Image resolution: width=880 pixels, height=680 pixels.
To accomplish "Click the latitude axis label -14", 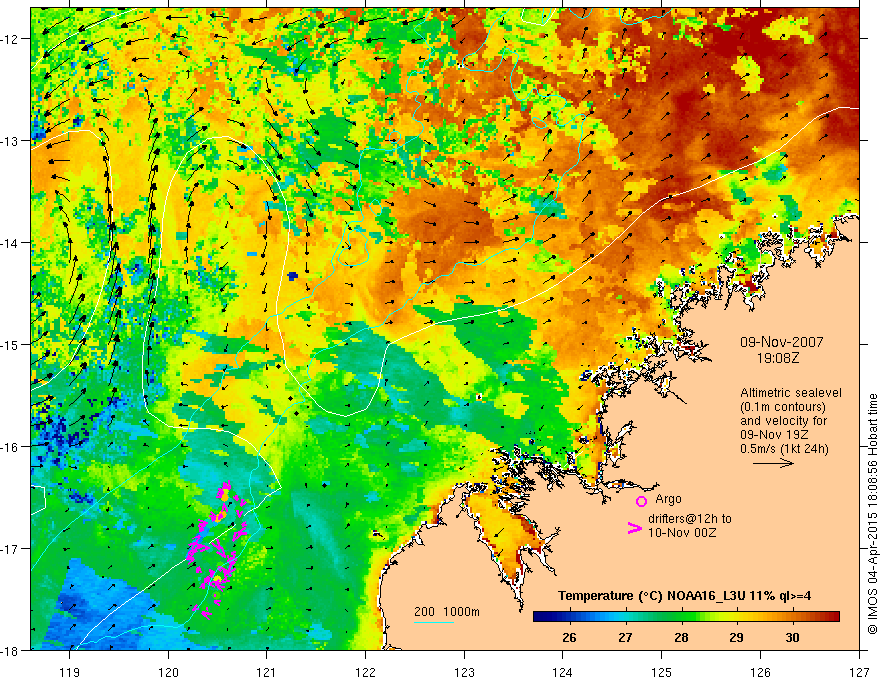I will (11, 243).
